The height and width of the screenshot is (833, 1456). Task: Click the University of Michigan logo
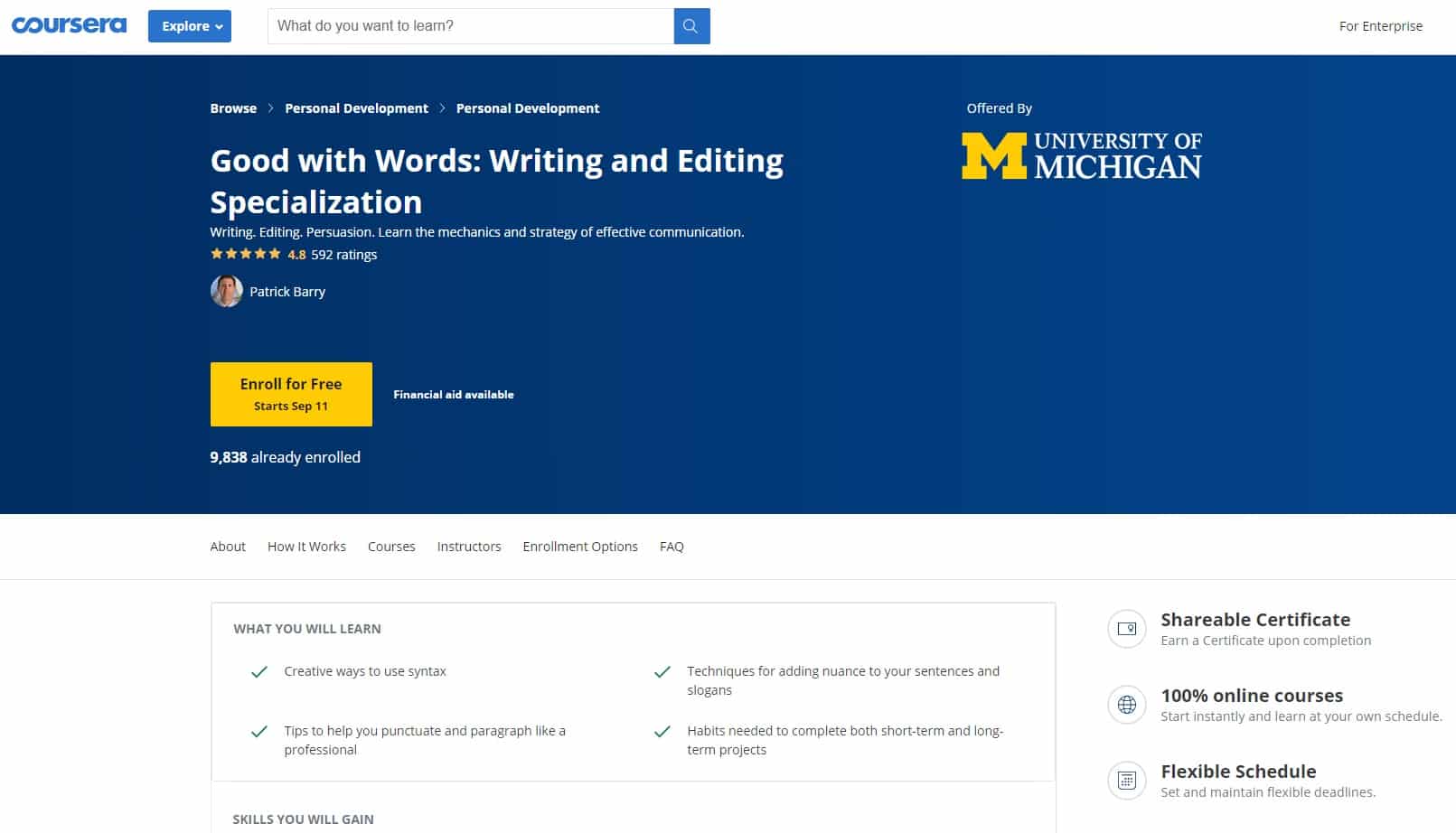coord(1082,155)
